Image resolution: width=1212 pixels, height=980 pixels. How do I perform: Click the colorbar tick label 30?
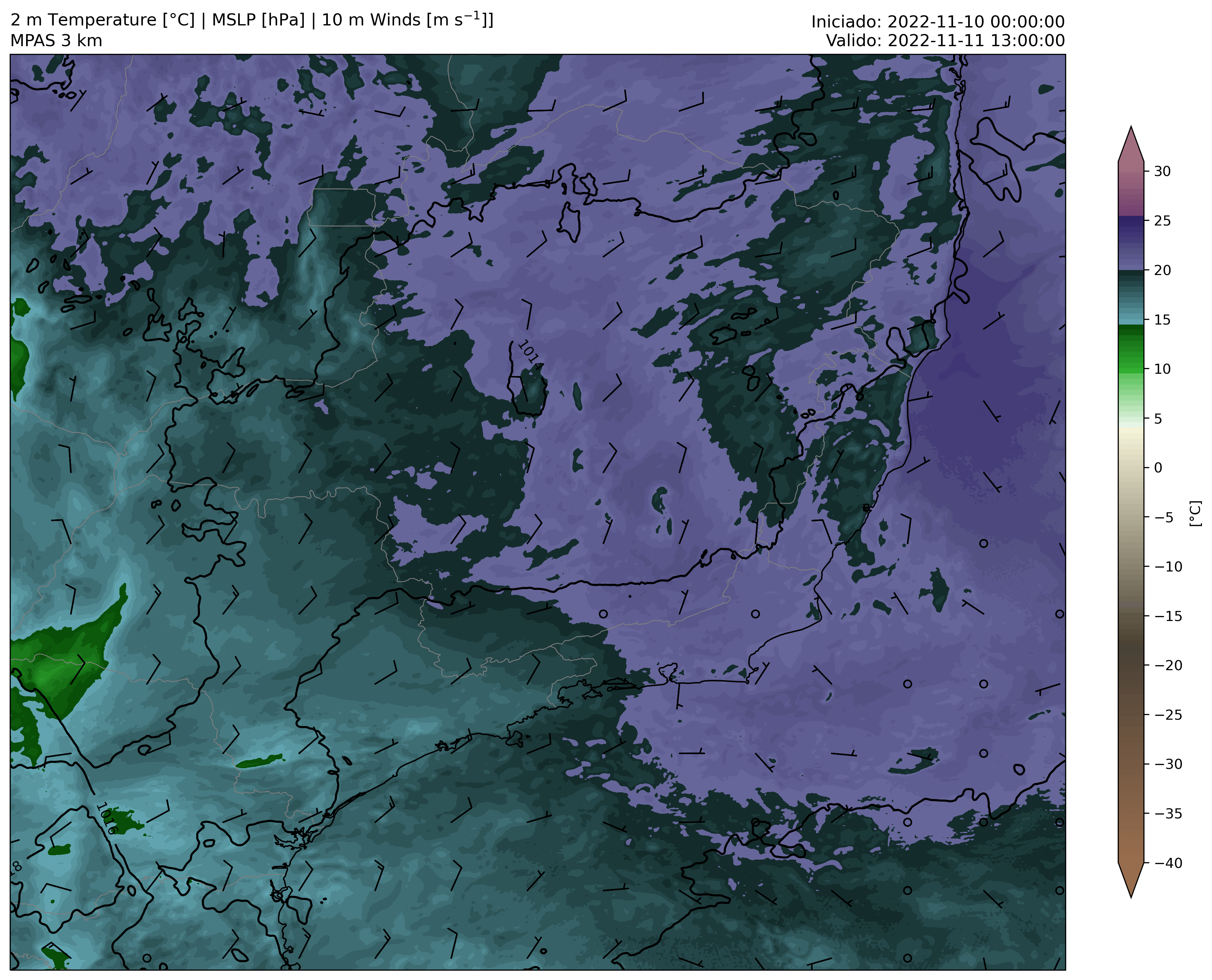(1162, 171)
